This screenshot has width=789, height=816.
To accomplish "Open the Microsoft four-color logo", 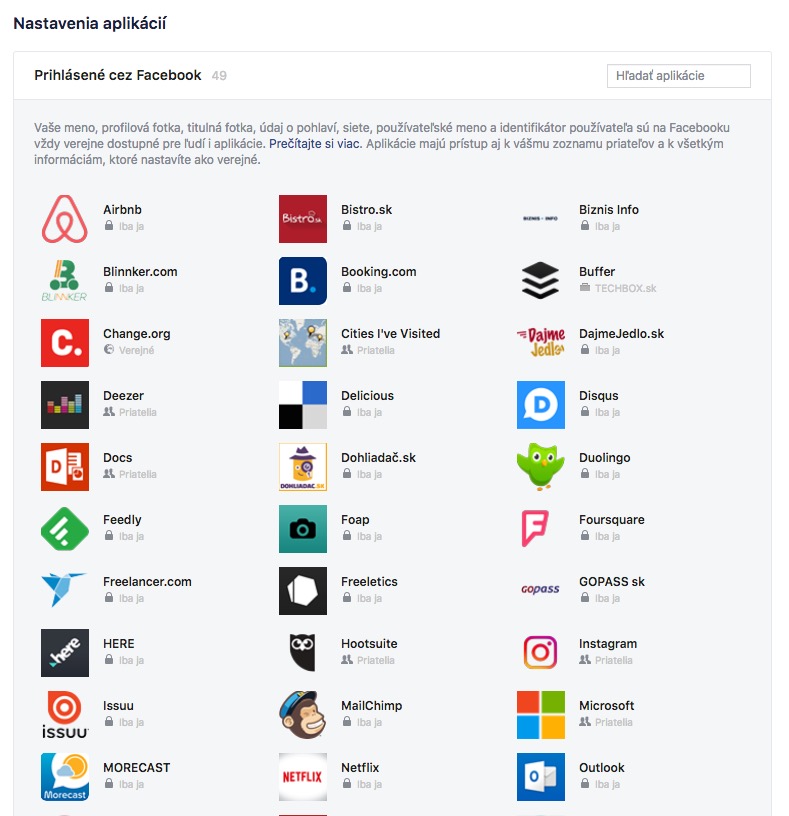I will coord(540,715).
